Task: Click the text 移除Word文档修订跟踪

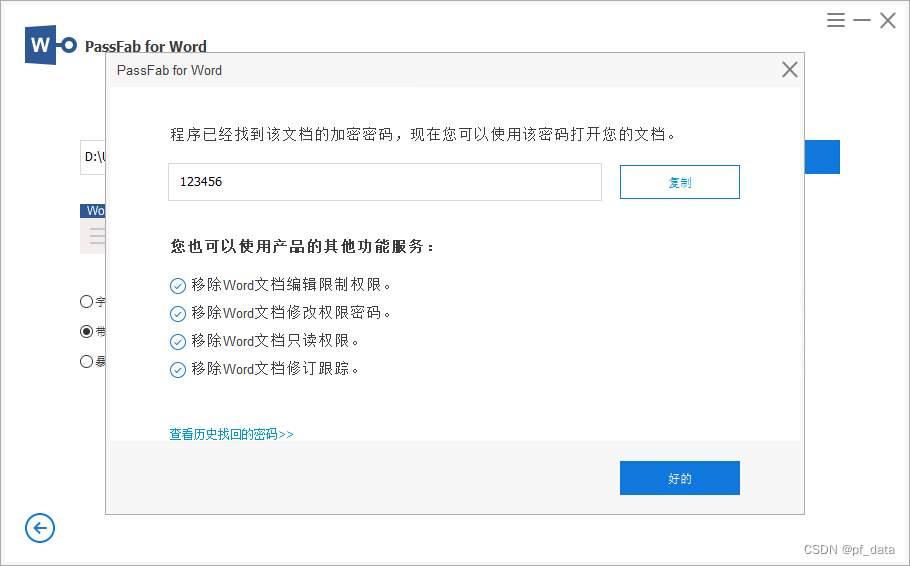Action: pyautogui.click(x=275, y=368)
